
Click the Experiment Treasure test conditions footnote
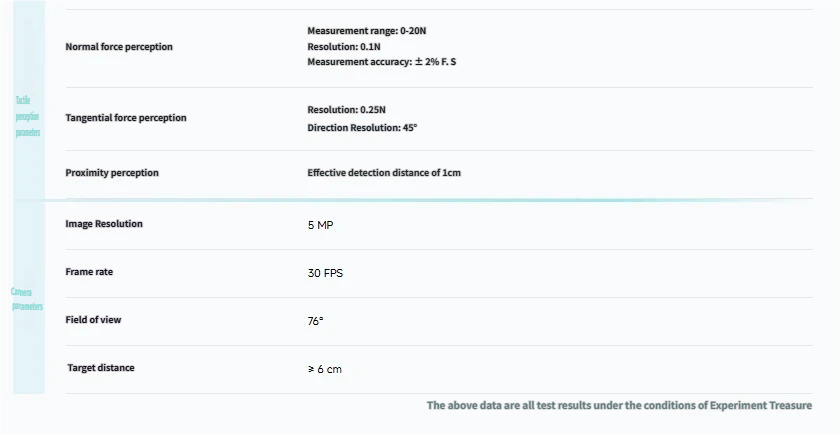point(619,406)
